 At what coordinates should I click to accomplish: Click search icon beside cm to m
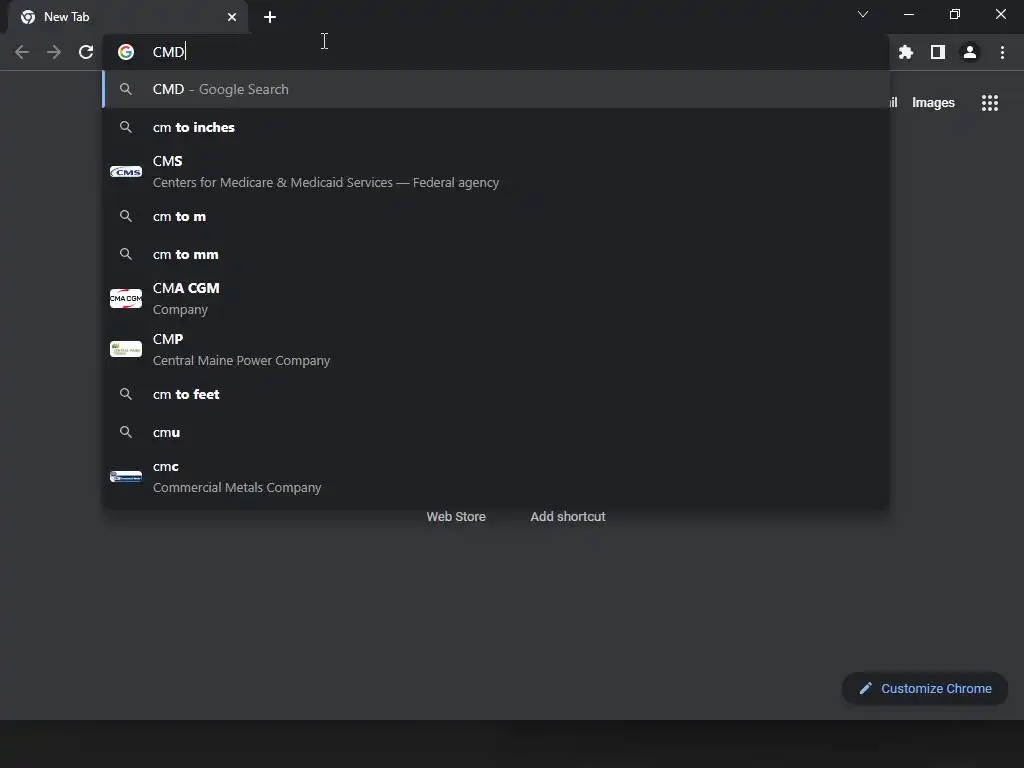pyautogui.click(x=126, y=216)
